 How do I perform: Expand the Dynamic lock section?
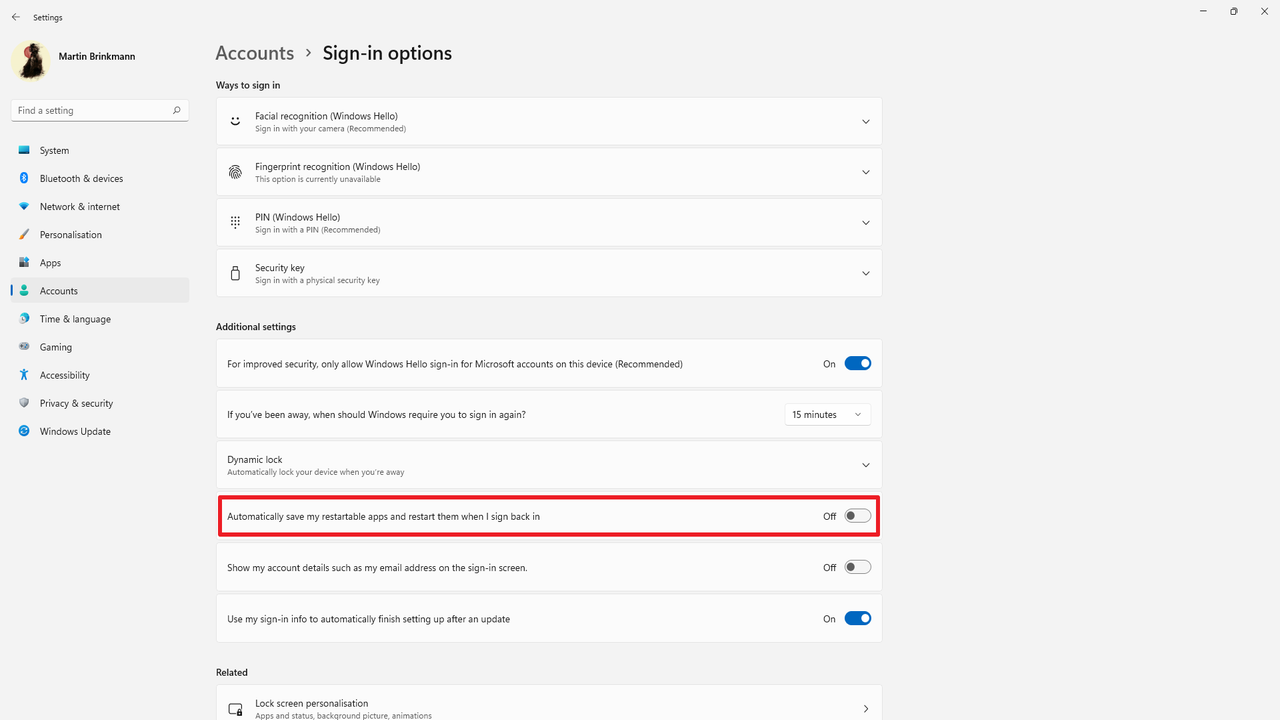tap(866, 464)
